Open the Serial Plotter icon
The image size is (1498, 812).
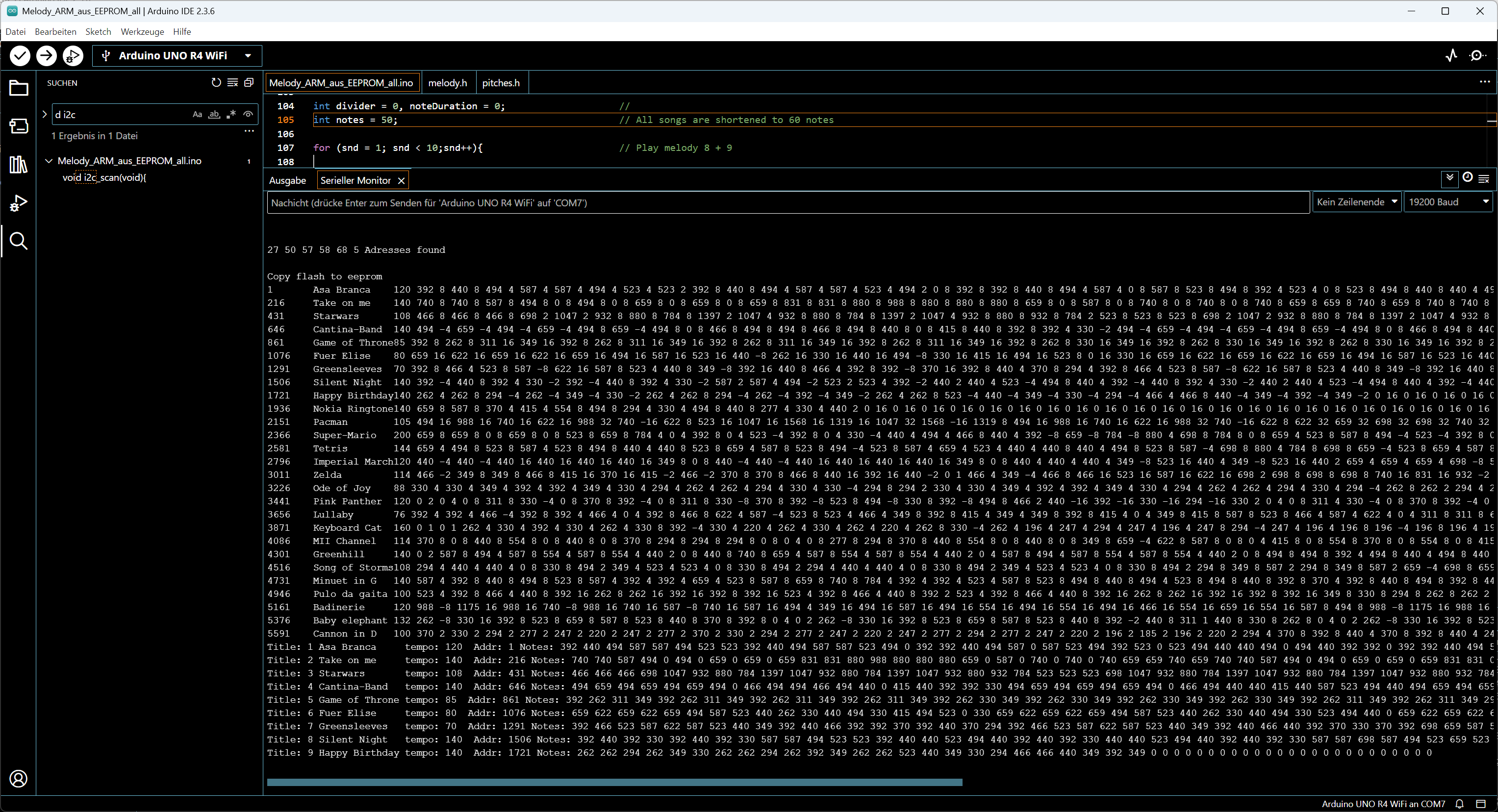(1451, 56)
